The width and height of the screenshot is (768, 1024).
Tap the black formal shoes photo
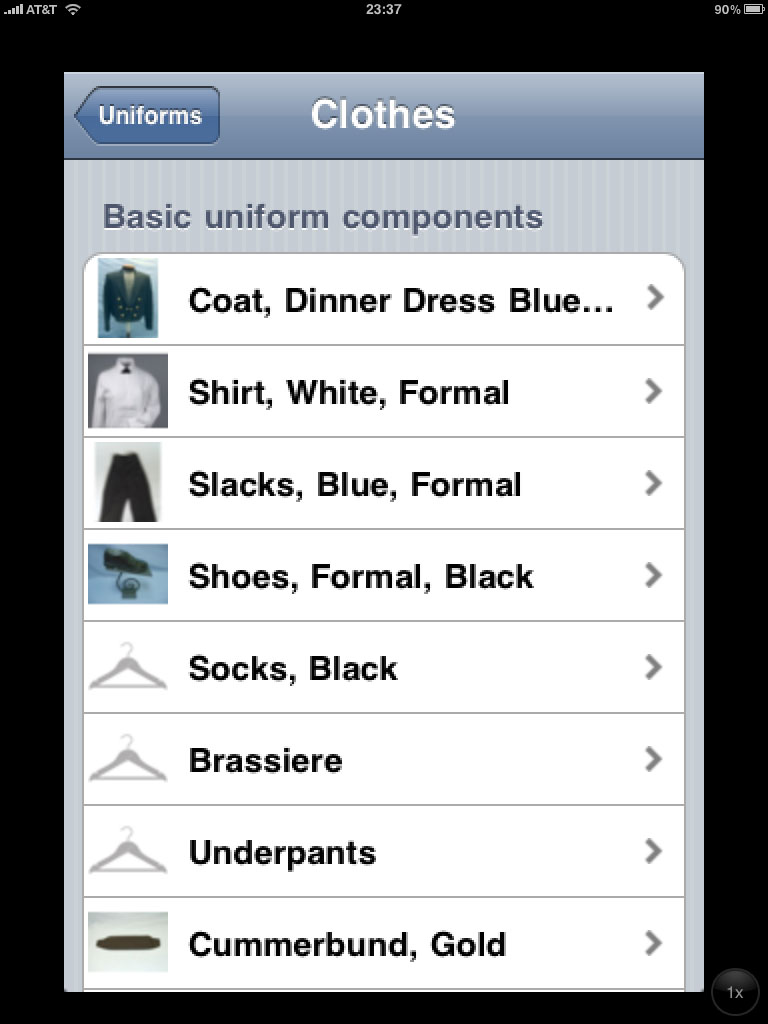coord(128,575)
